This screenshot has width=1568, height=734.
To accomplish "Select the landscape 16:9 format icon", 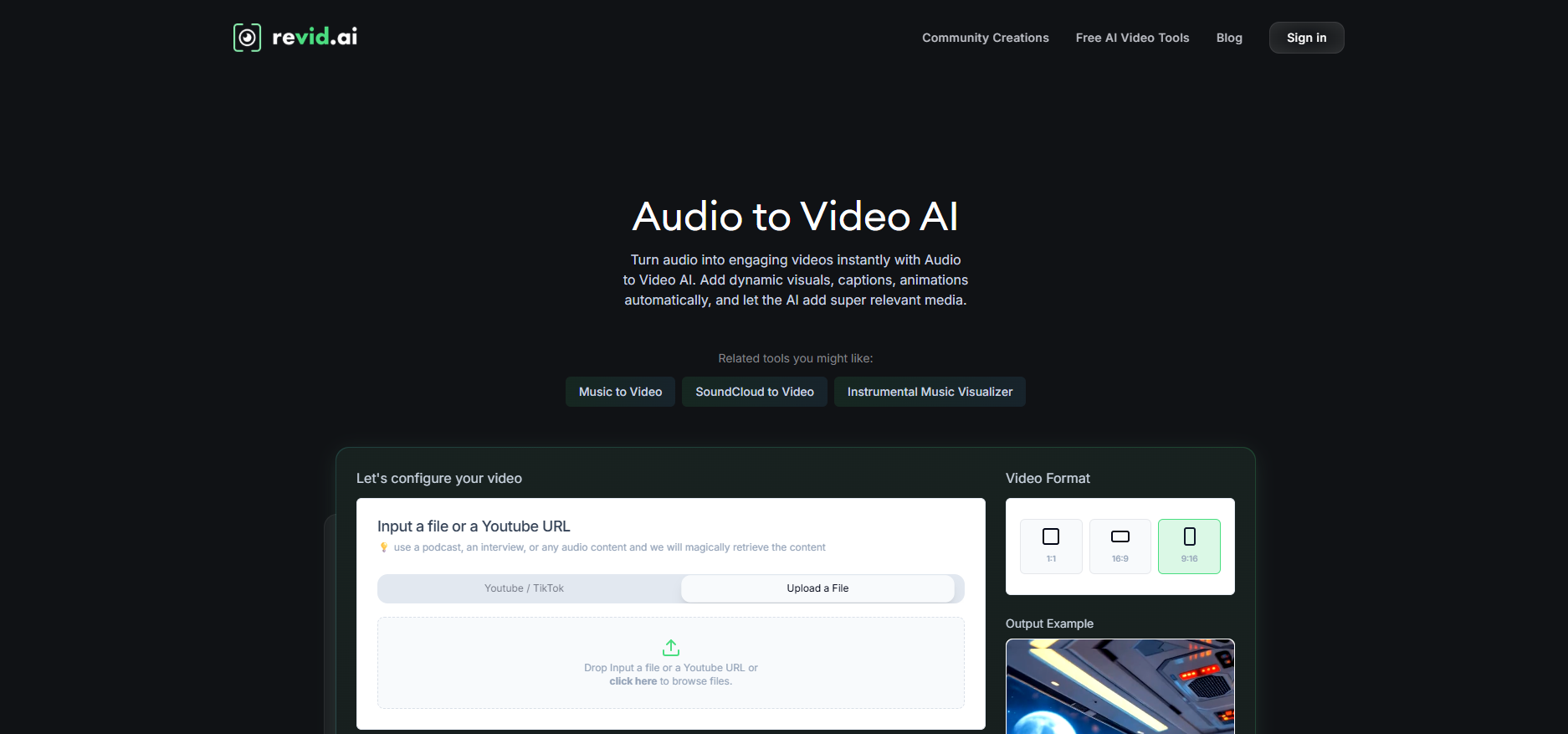I will tap(1120, 537).
